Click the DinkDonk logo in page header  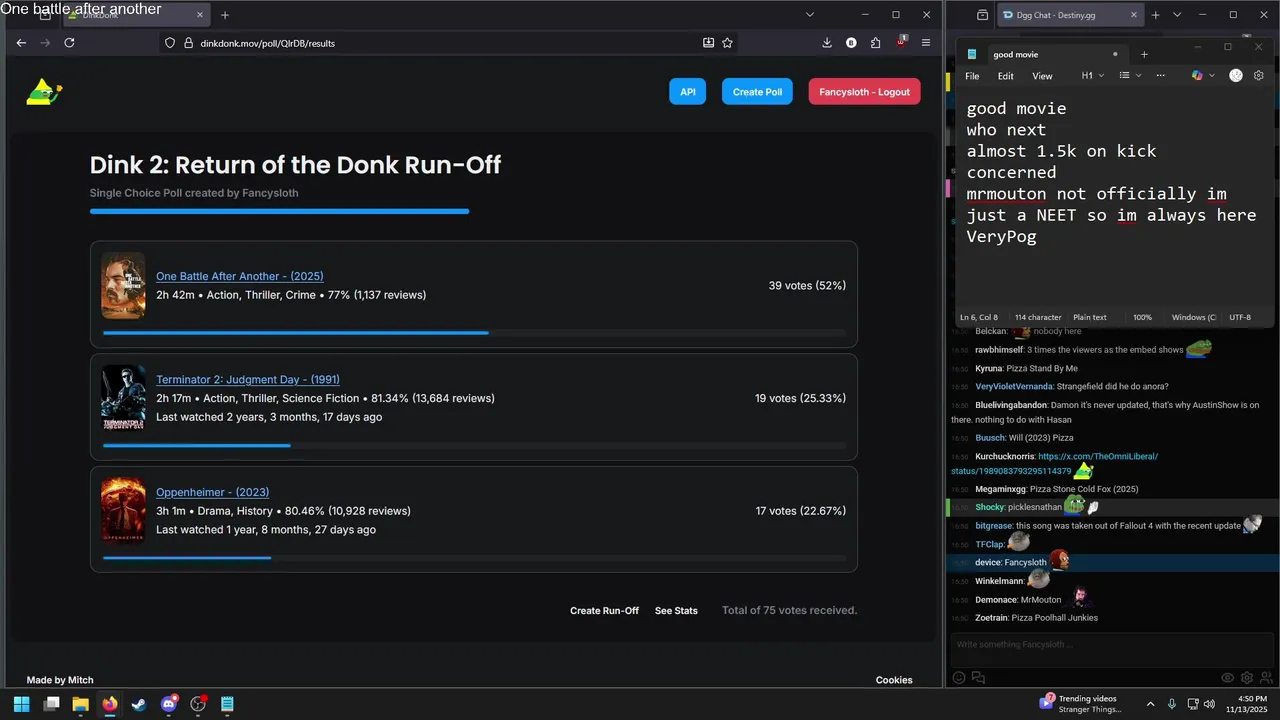[x=43, y=92]
